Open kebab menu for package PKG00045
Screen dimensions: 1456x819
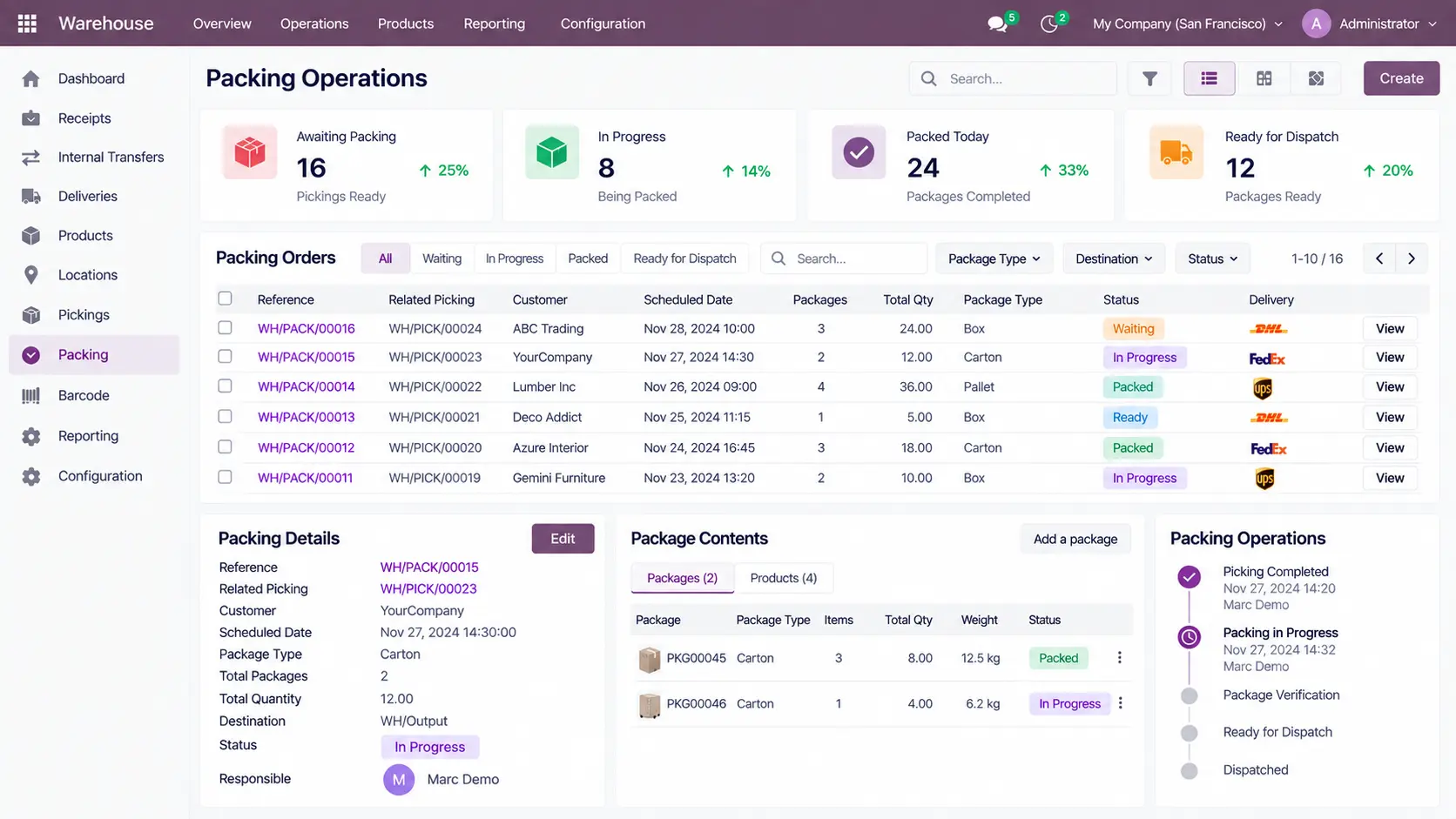coord(1120,658)
